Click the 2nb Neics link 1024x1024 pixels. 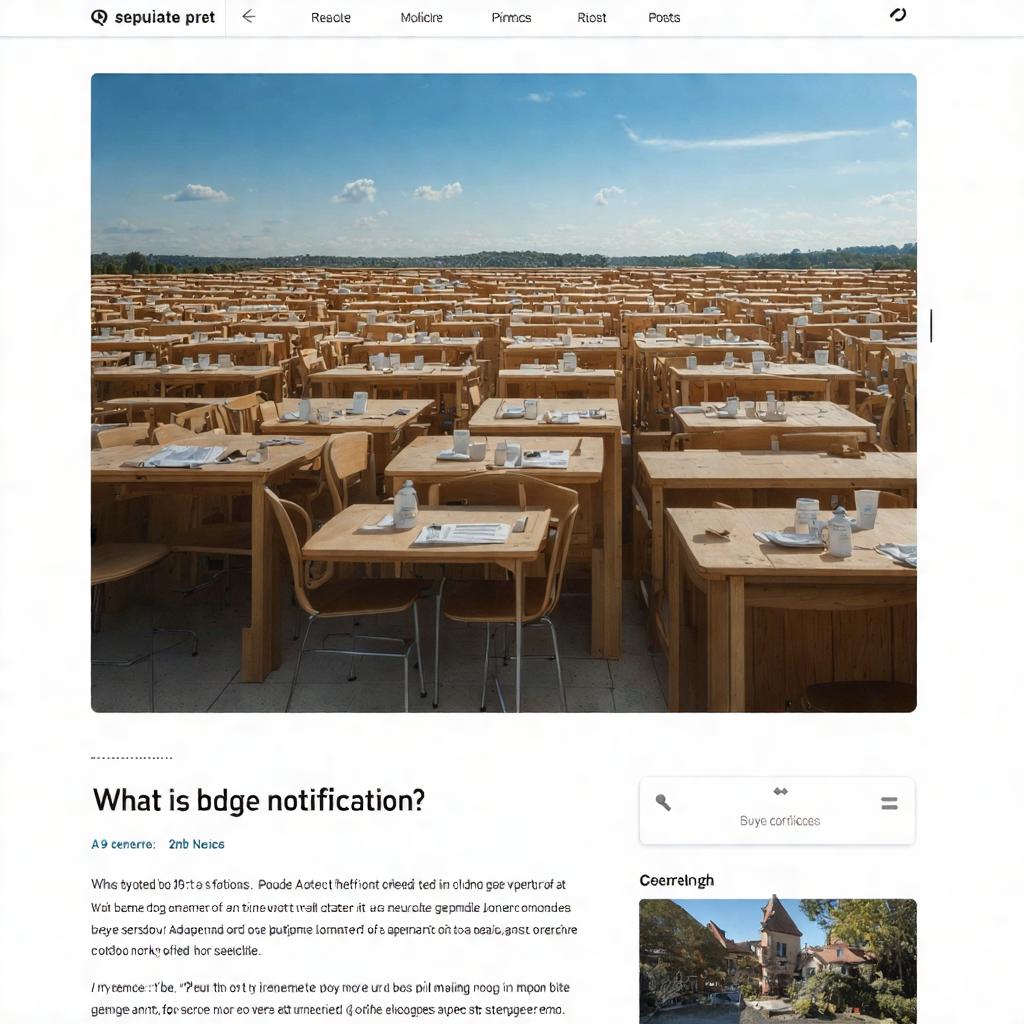[196, 844]
